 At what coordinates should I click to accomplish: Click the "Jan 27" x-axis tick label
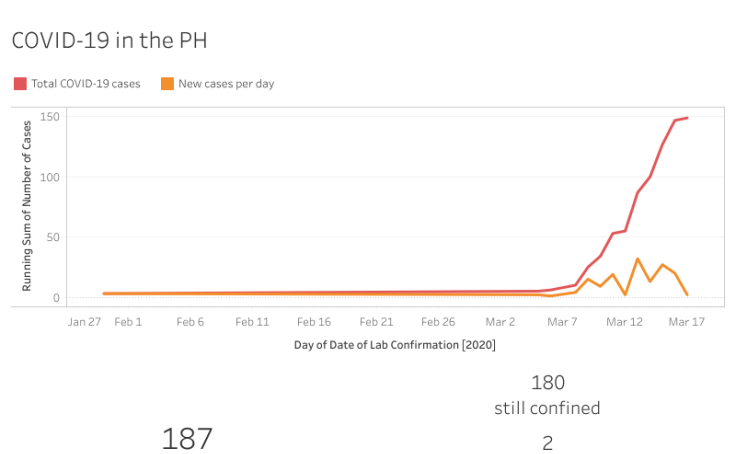click(x=84, y=322)
